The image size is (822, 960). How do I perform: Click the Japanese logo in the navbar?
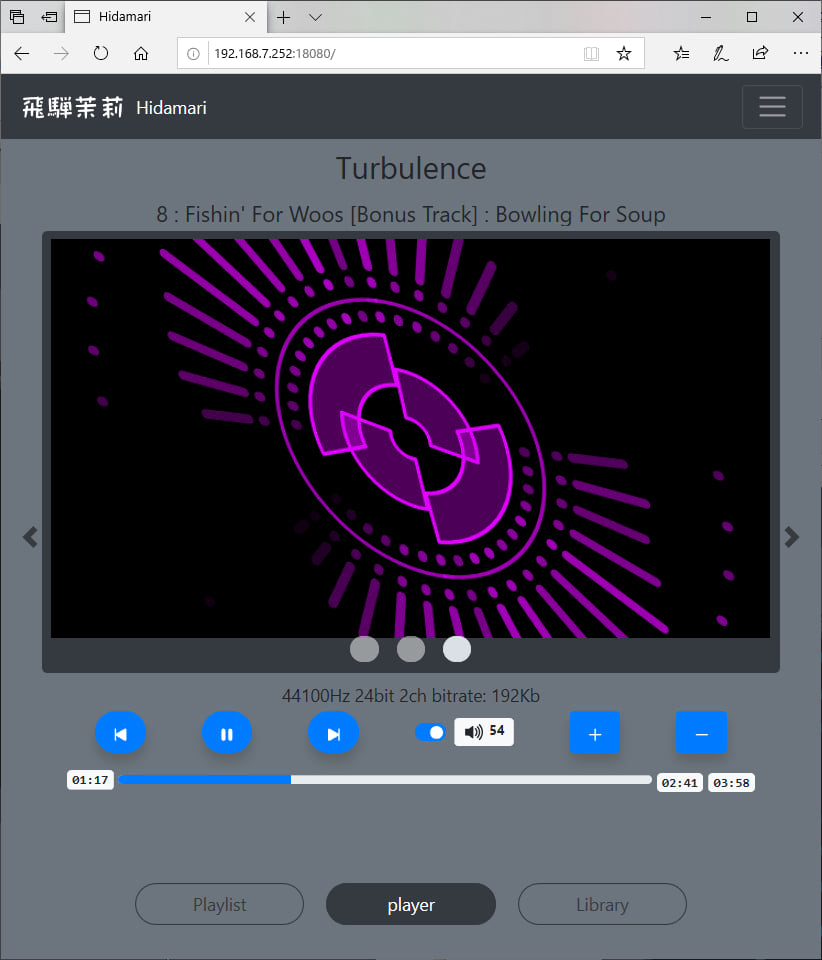point(73,108)
